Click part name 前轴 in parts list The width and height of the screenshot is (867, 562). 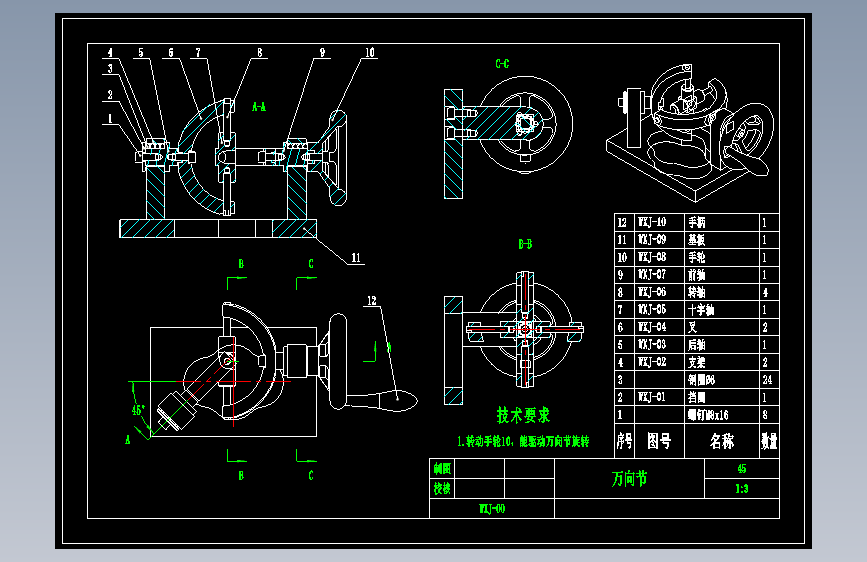[697, 275]
